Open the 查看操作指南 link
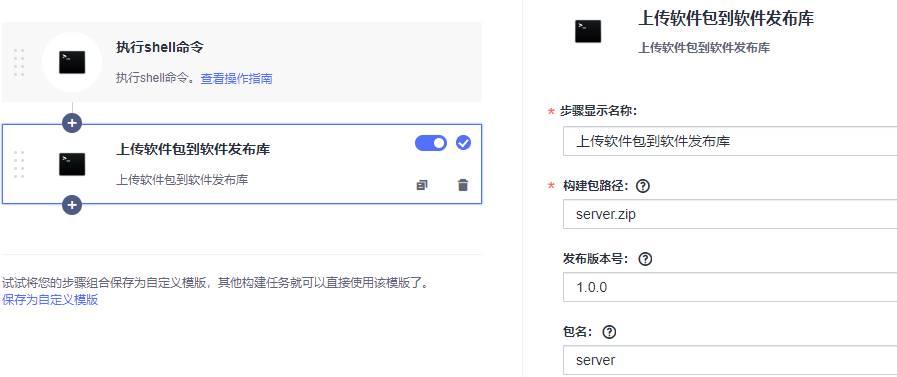 236,79
